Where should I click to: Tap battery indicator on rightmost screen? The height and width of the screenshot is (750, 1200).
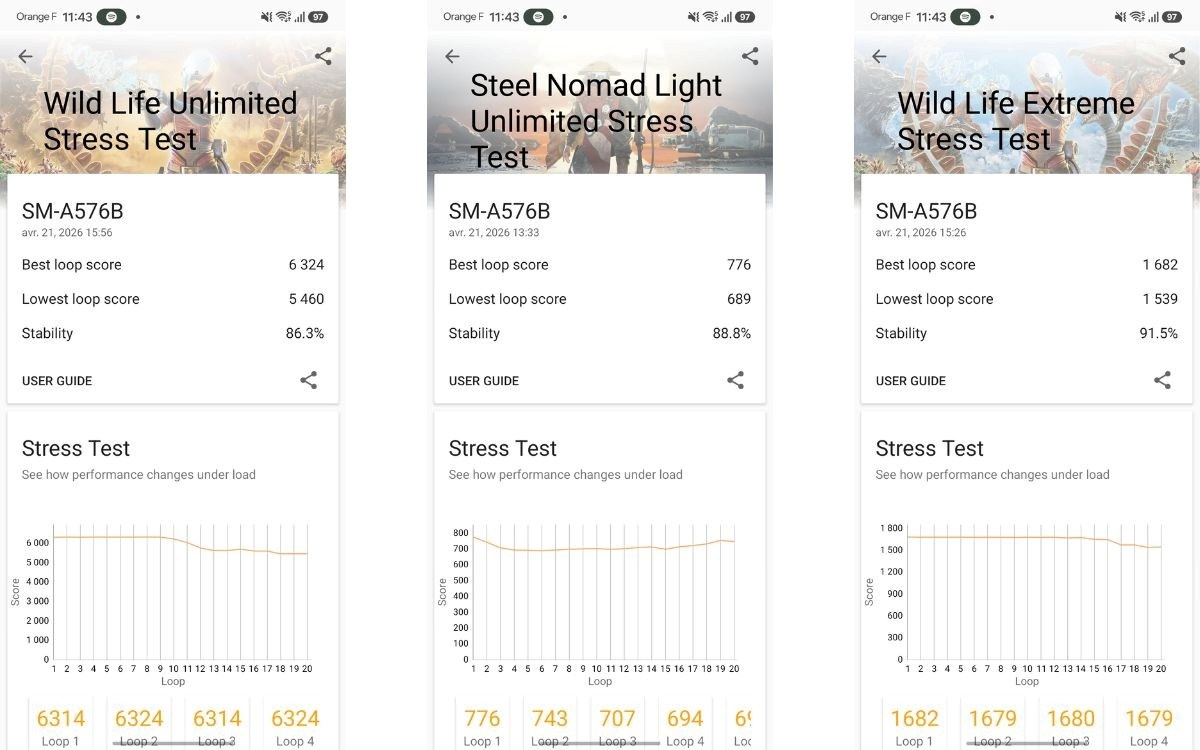(x=1172, y=17)
